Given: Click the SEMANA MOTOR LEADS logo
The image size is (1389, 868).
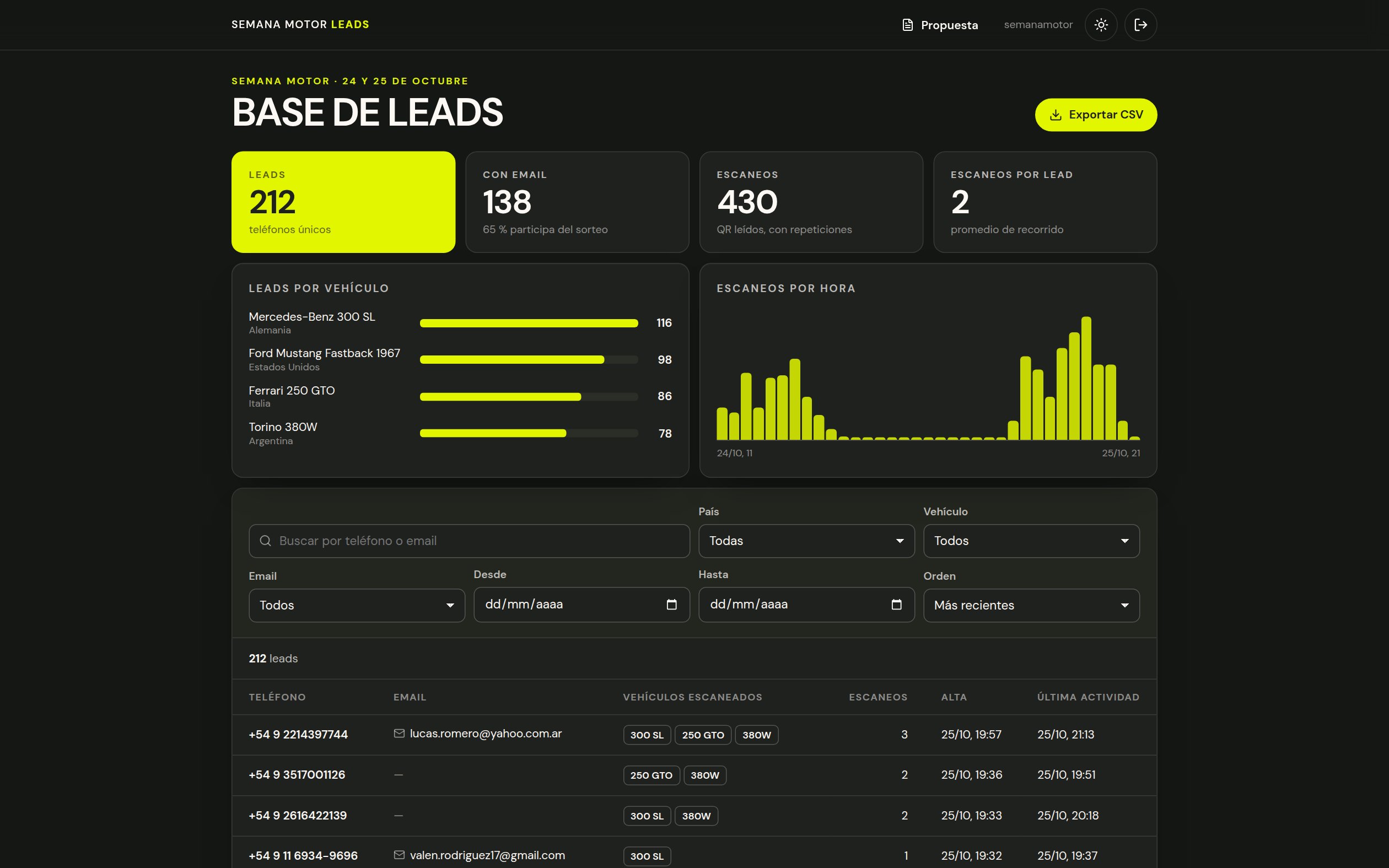Looking at the screenshot, I should click(300, 25).
